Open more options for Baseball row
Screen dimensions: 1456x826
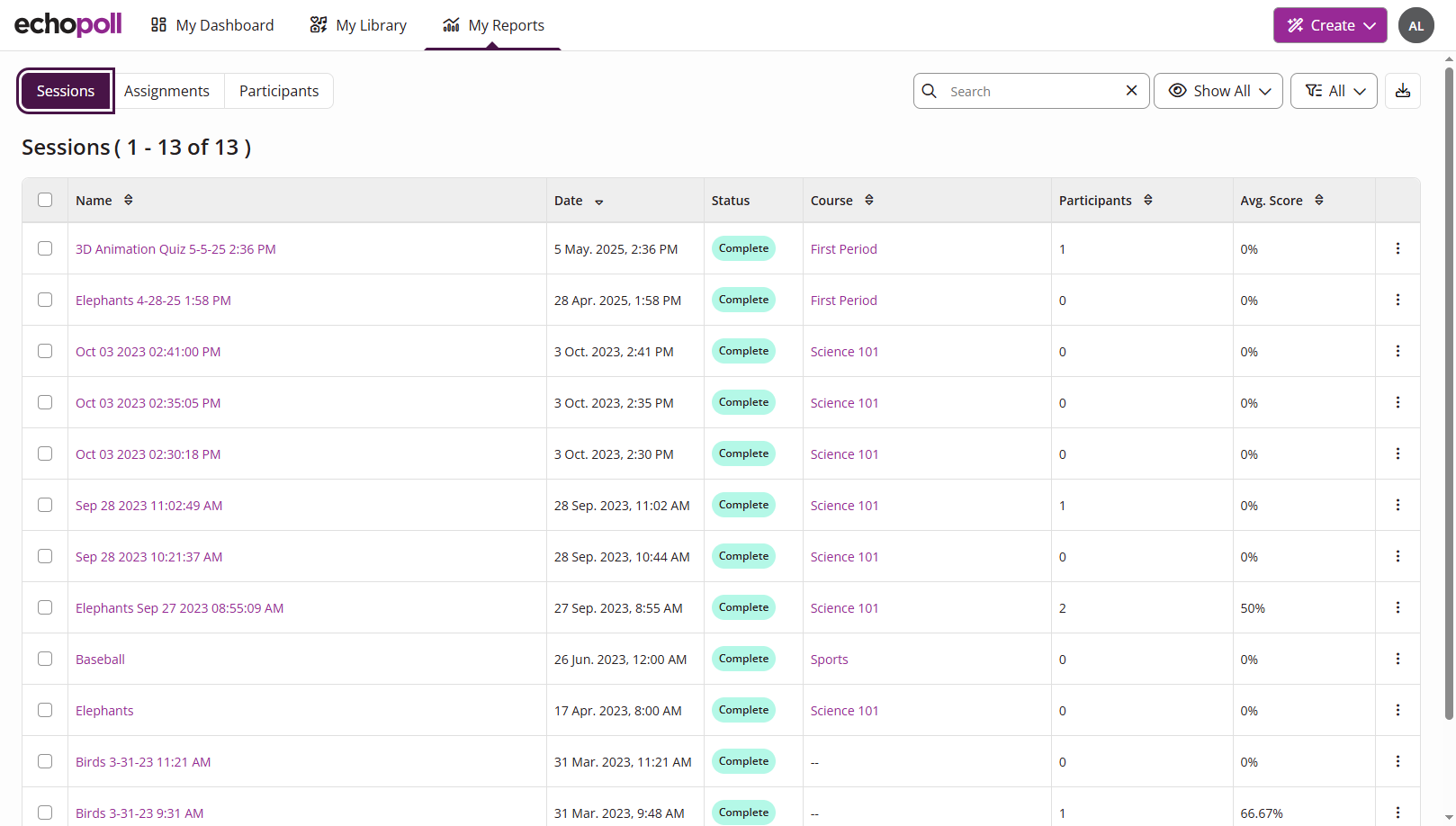tap(1398, 659)
